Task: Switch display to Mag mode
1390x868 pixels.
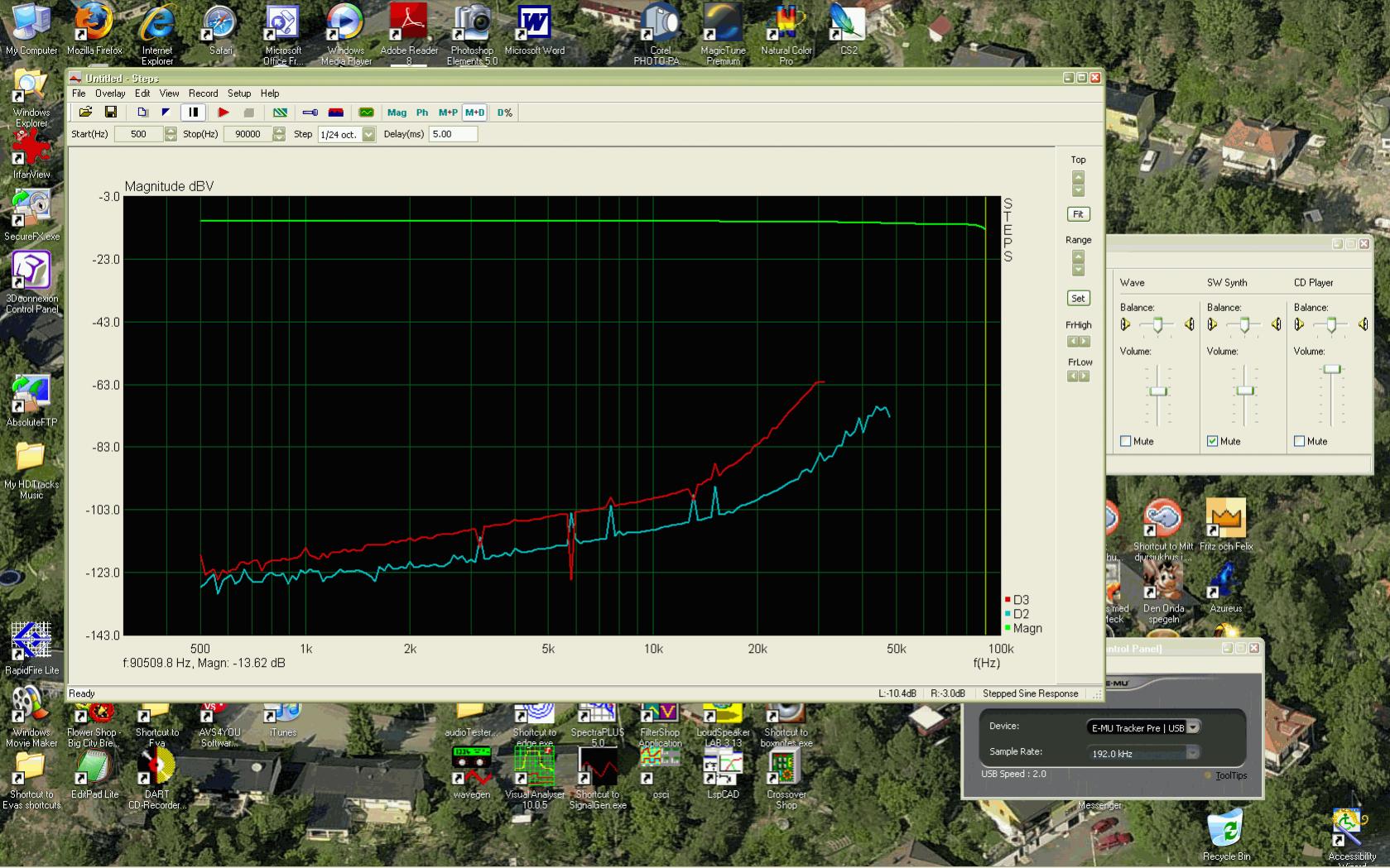Action: tap(397, 113)
